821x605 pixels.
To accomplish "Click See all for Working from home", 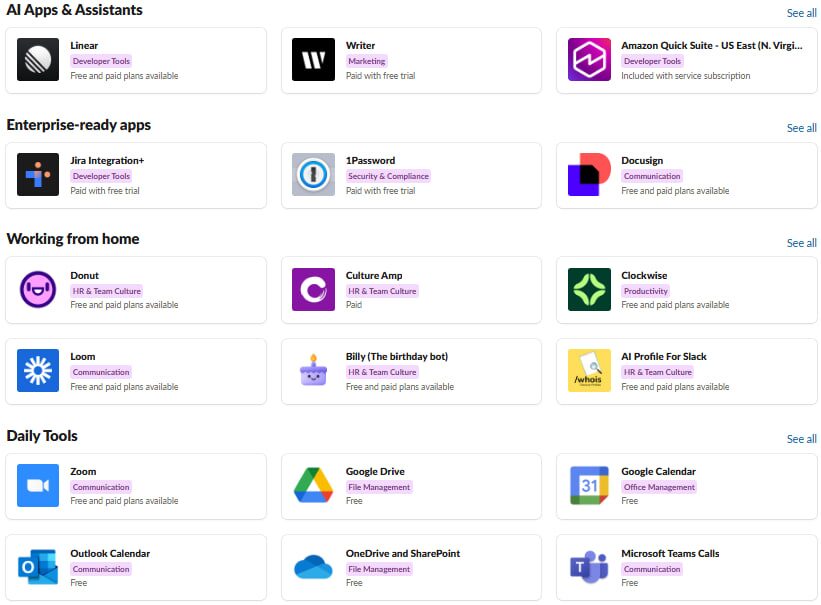I will pyautogui.click(x=801, y=243).
